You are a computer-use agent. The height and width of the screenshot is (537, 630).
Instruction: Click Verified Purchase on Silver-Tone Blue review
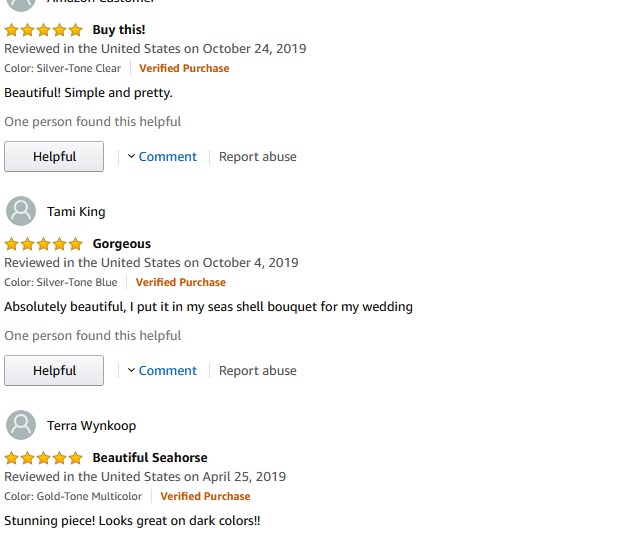(181, 282)
